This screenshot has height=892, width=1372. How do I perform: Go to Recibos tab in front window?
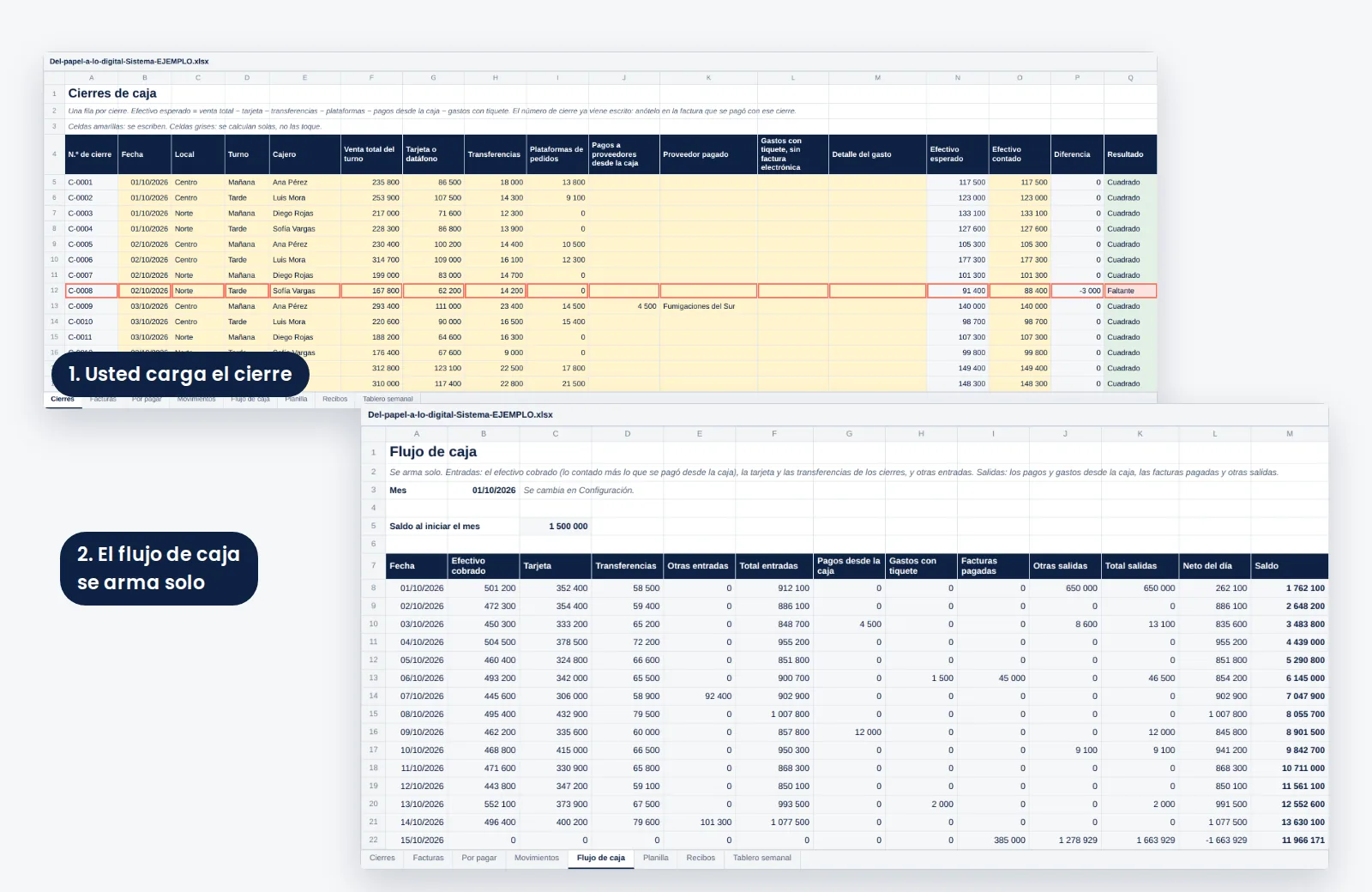click(701, 858)
